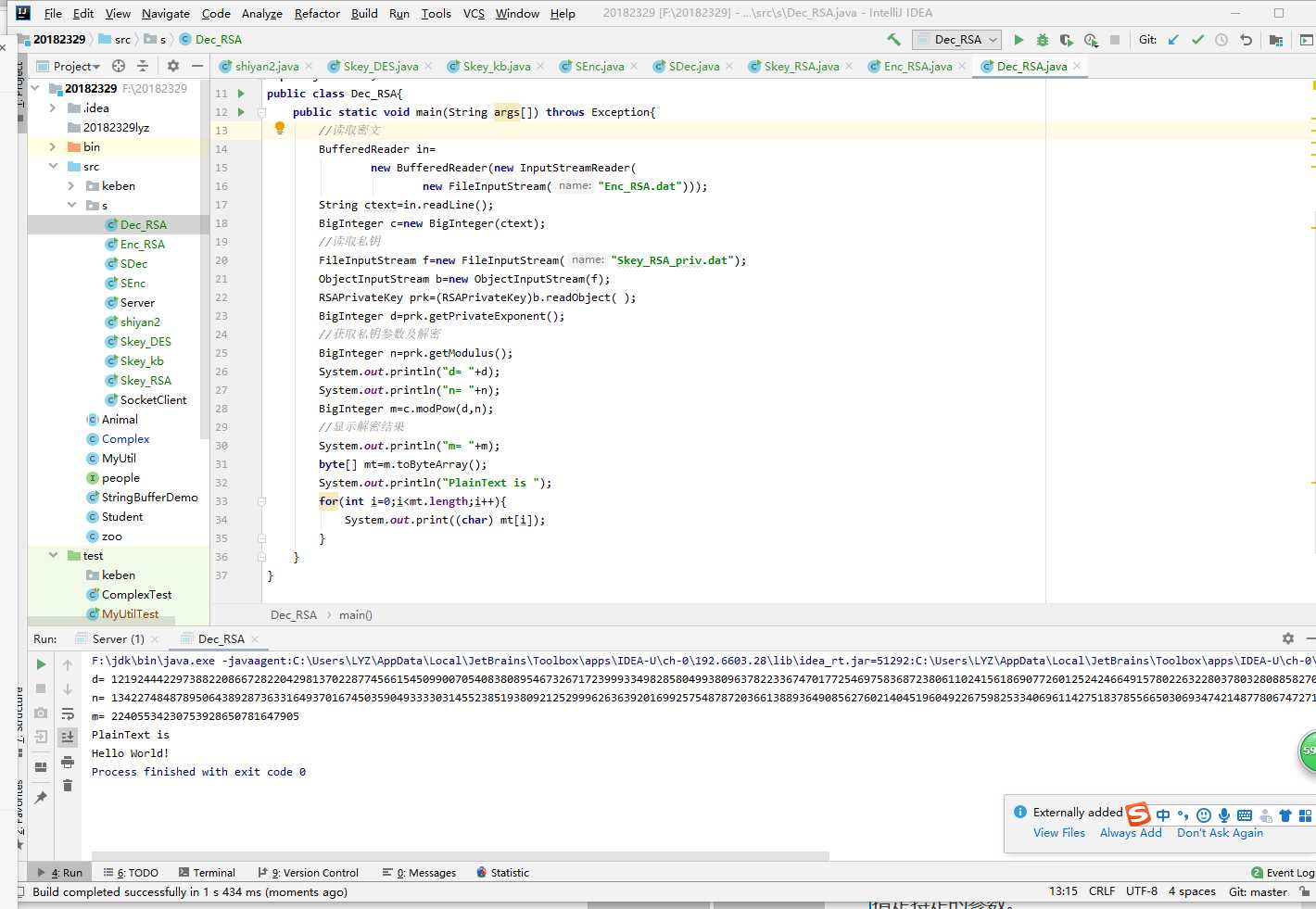Run Dec_RSA with the green toolbar arrow

pyautogui.click(x=1019, y=40)
